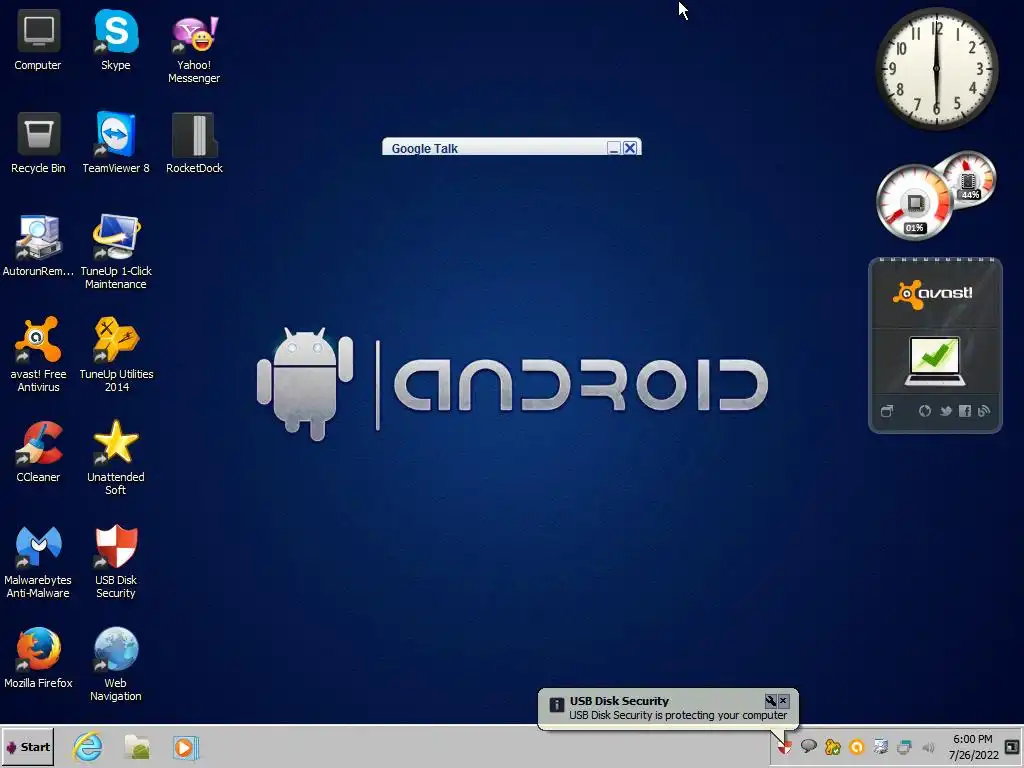Launch avast! Free Antivirus shortcut
1024x768 pixels.
point(38,356)
